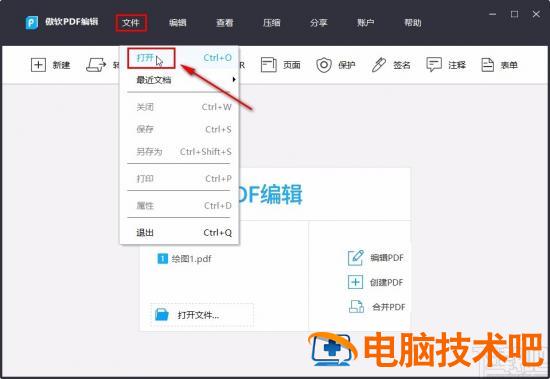Select the 保护 shield icon
Image resolution: width=550 pixels, height=379 pixels.
pyautogui.click(x=324, y=65)
